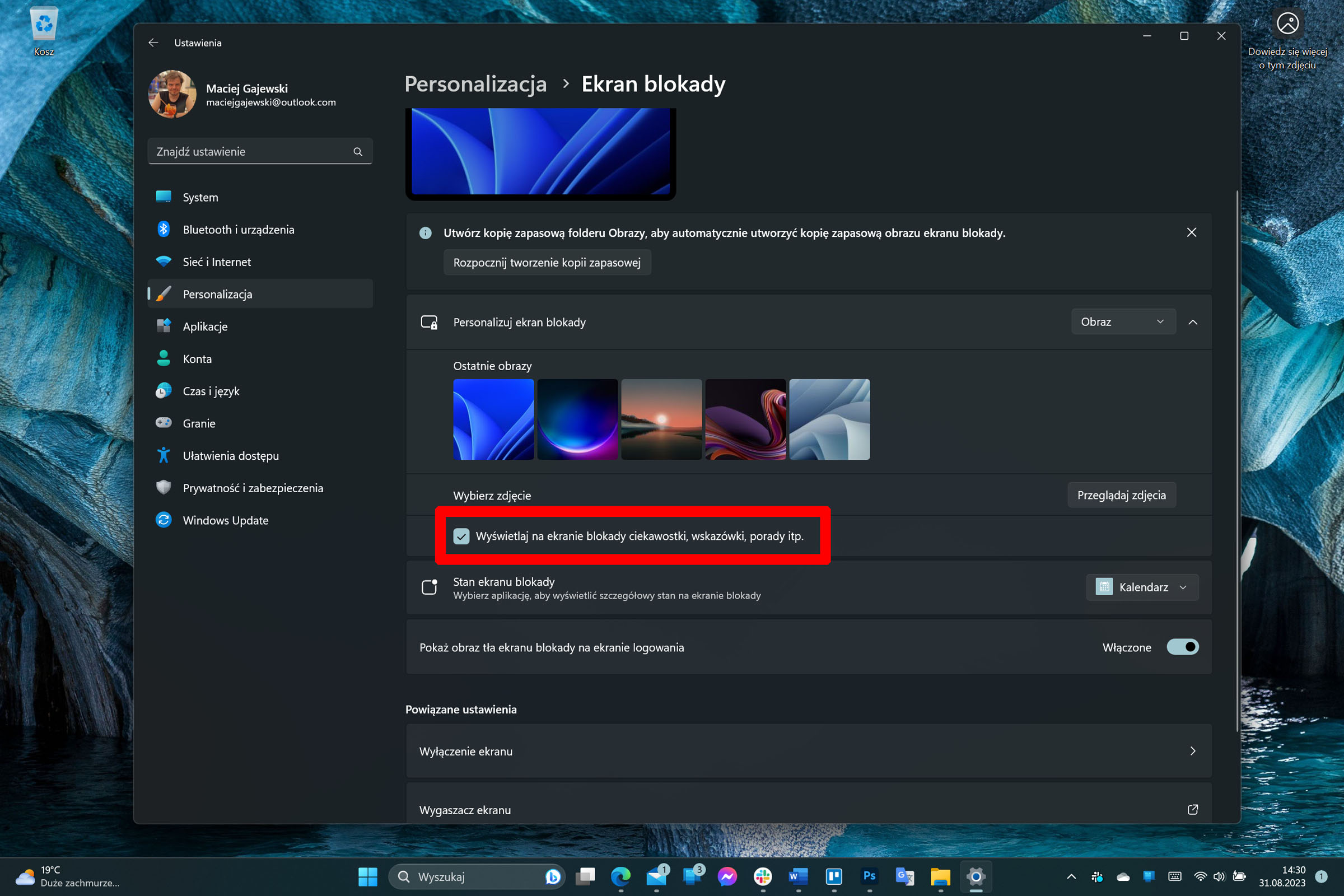Click the Stan ekranu blokady row
The image size is (1344, 896).
(x=809, y=587)
